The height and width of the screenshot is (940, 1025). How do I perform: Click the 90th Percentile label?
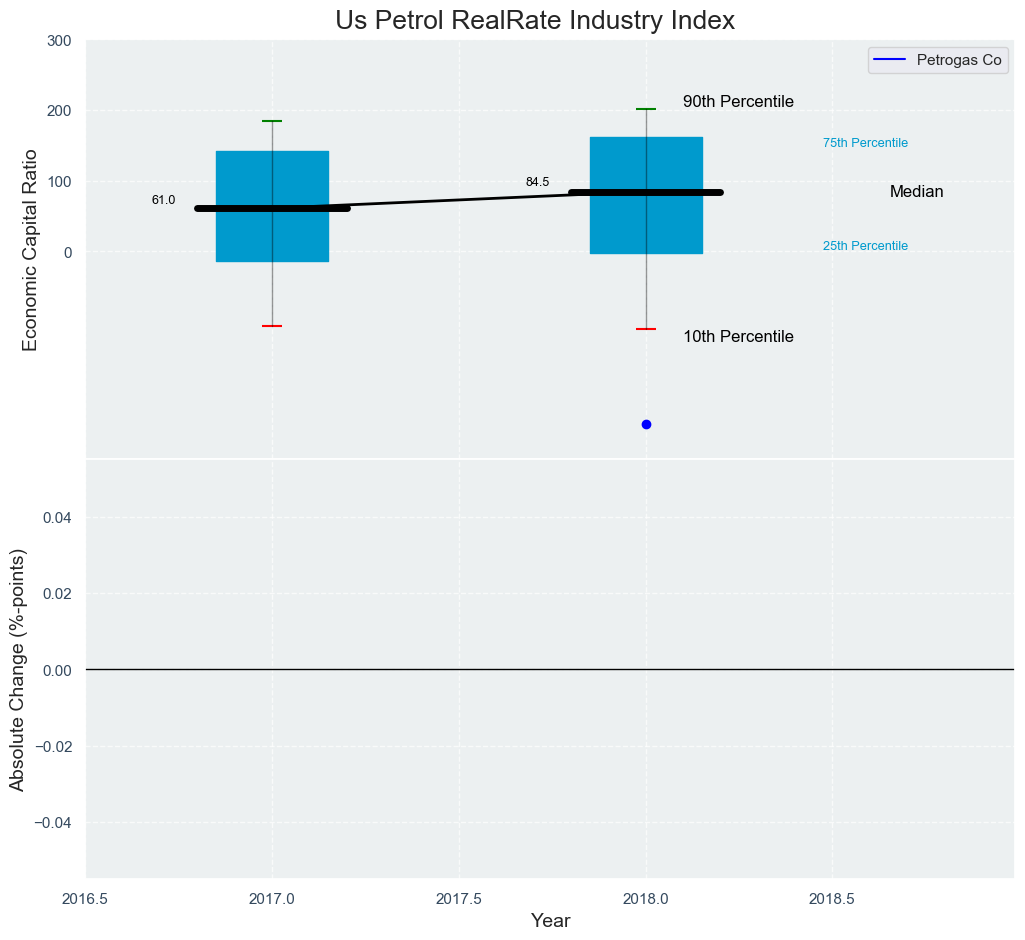pos(738,101)
